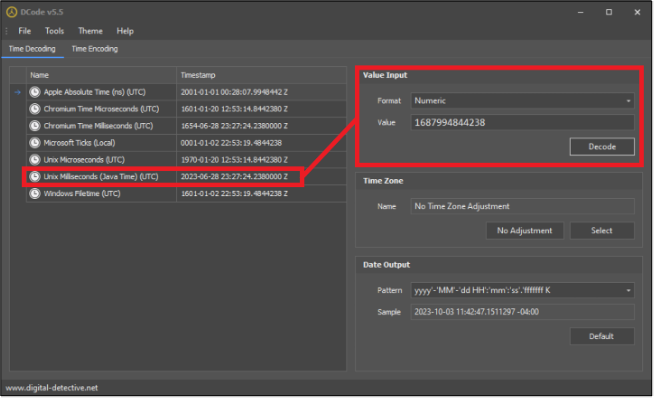Click timestamp 1970-01-20 12:53:14.8442380 Z

coord(234,160)
